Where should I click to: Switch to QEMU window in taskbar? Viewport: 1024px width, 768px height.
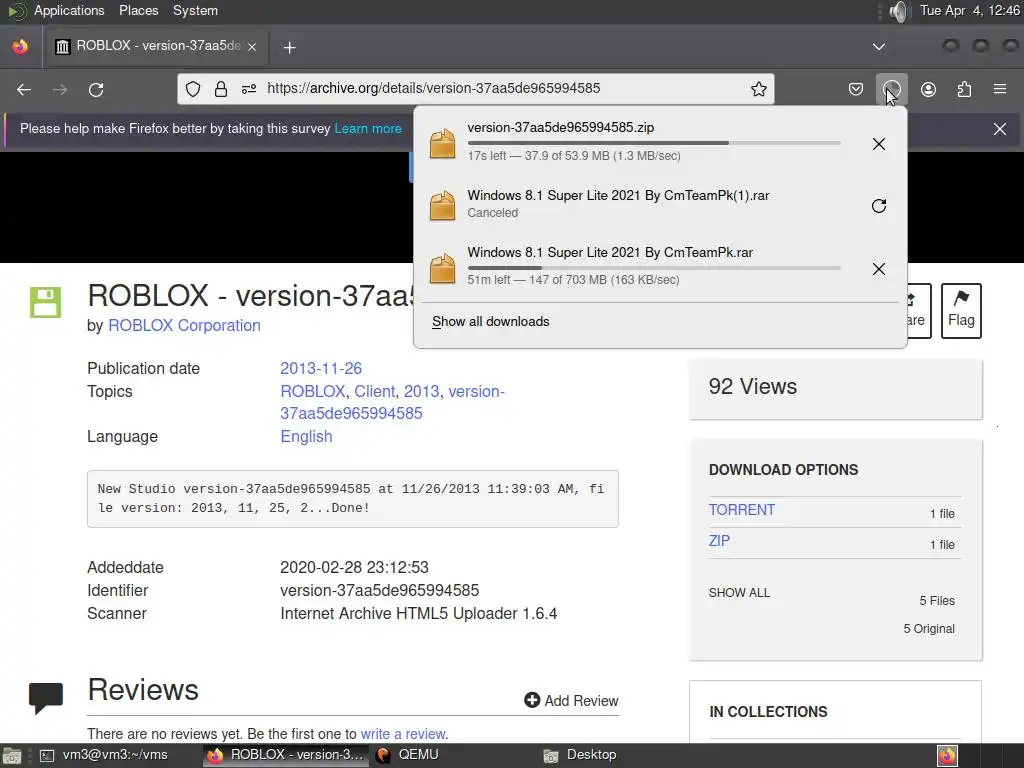tap(410, 755)
